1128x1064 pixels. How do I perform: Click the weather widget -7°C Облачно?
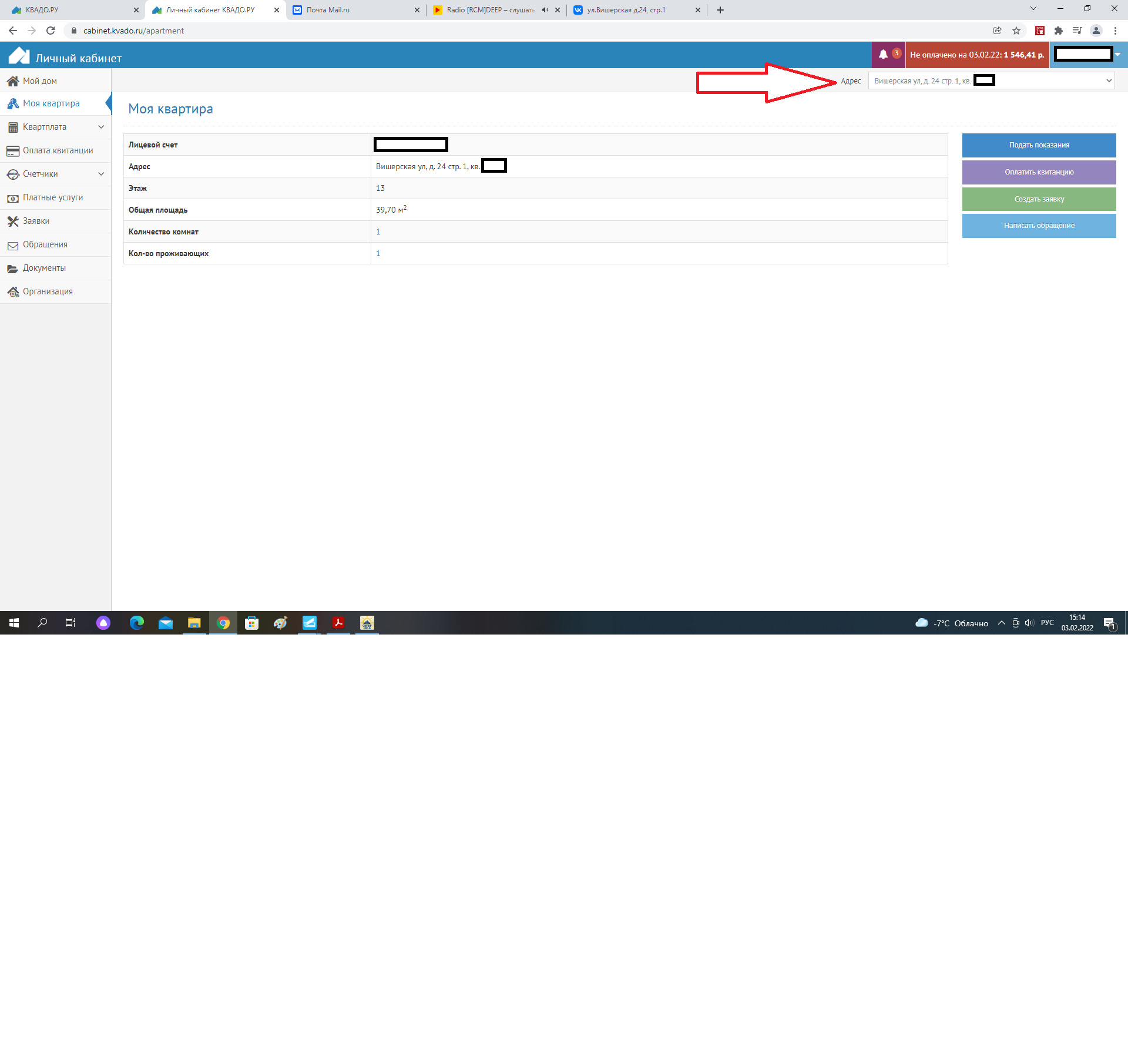coord(952,623)
